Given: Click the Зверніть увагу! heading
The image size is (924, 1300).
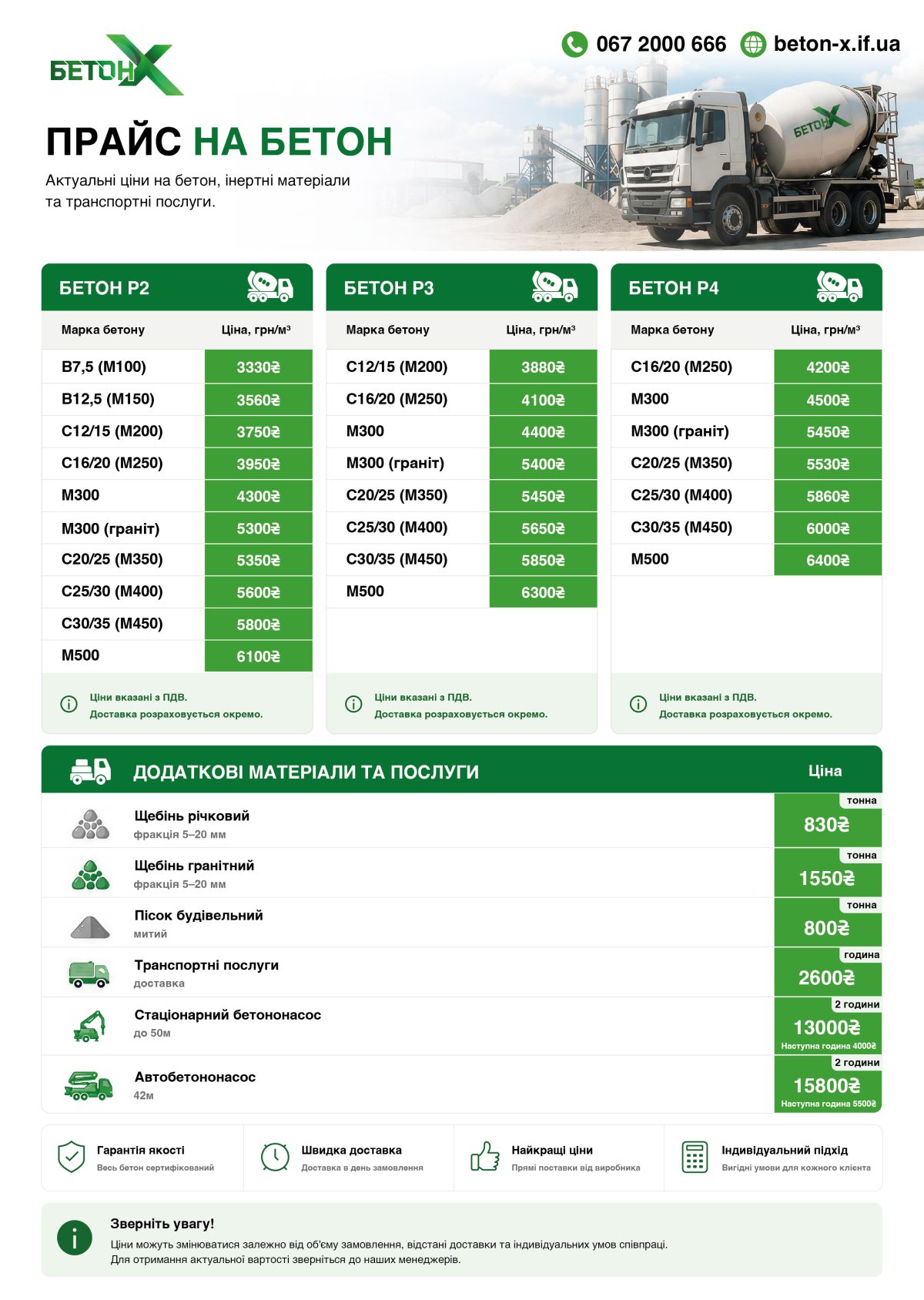Looking at the screenshot, I should tap(162, 1224).
